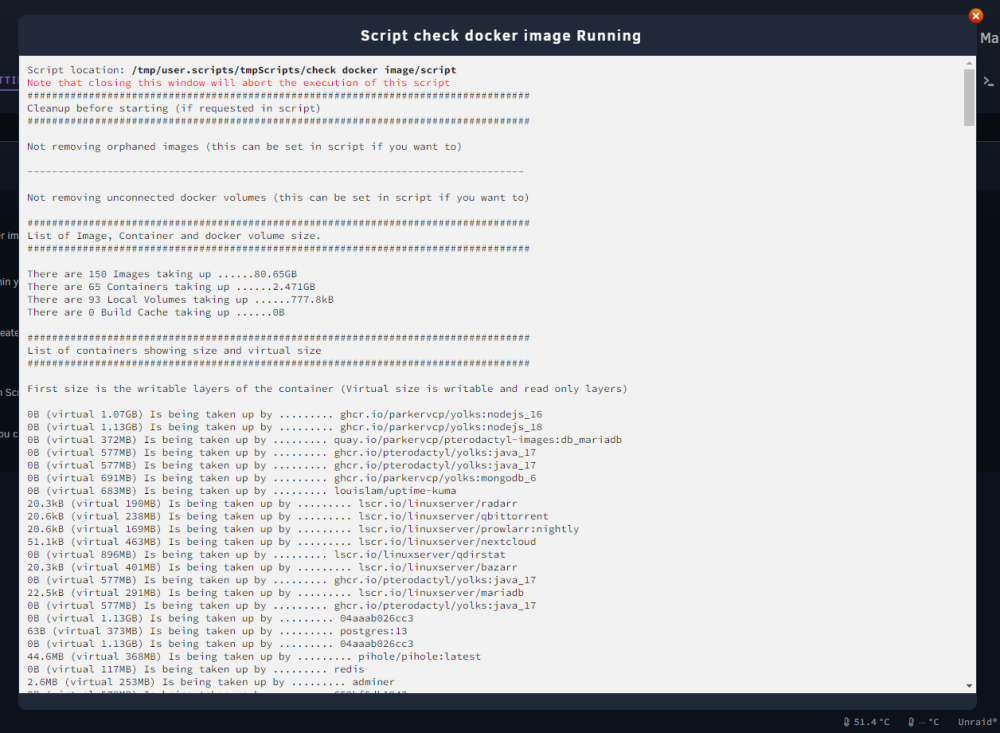1000x733 pixels.
Task: Click the '0 Build Cache' line
Action: [x=156, y=313]
